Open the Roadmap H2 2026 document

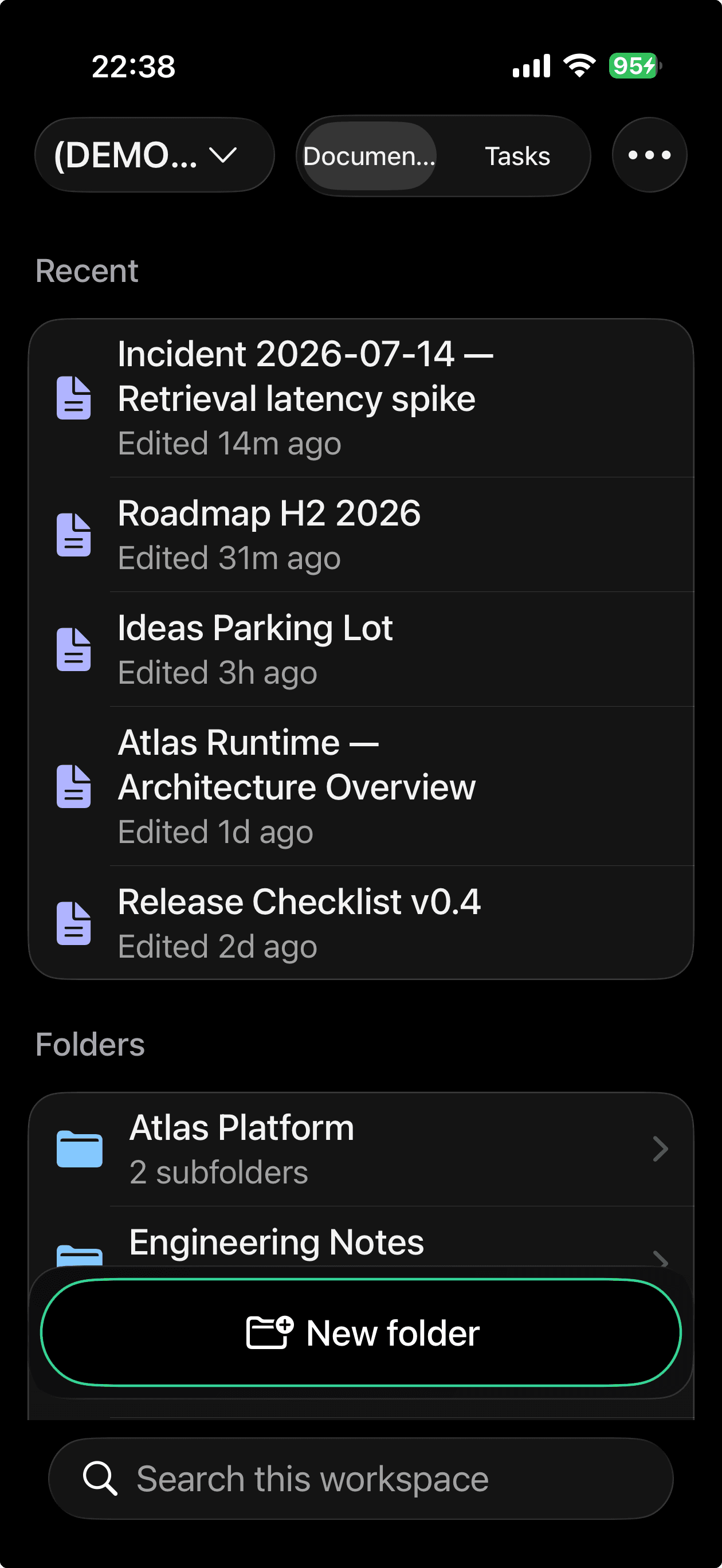[361, 535]
